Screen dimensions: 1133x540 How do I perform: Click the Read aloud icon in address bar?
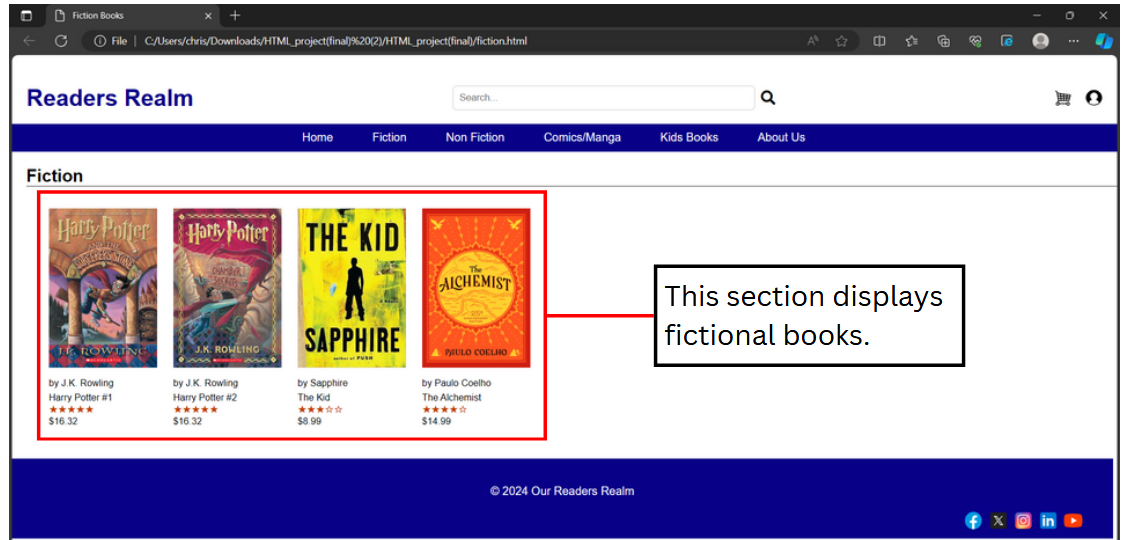pos(814,41)
